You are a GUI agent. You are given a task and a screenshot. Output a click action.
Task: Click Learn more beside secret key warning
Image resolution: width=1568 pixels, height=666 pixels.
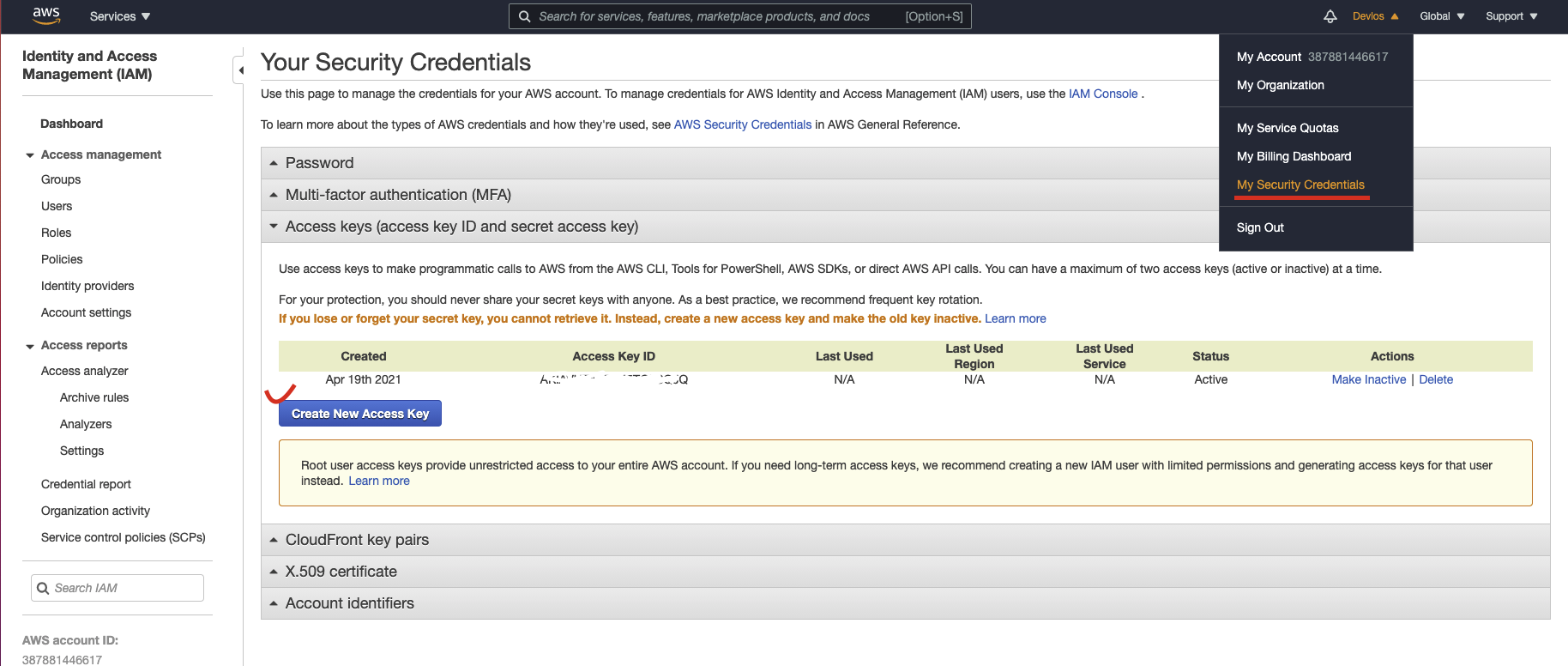click(1016, 318)
